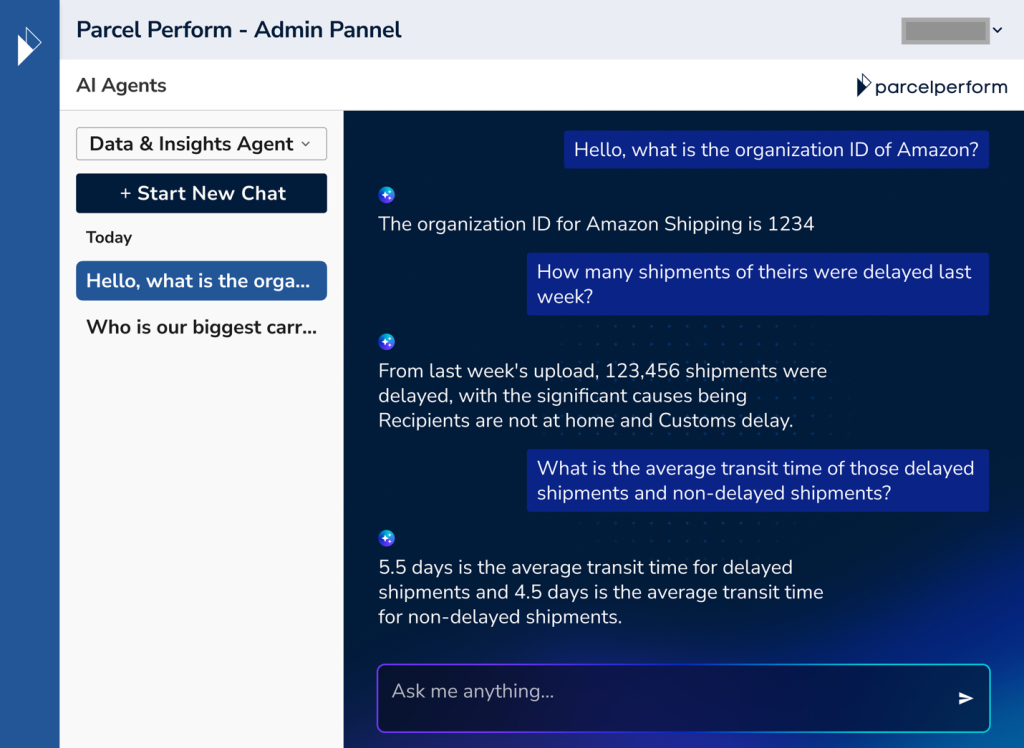Send the message using the arrow icon
Viewport: 1024px width, 748px height.
click(965, 698)
